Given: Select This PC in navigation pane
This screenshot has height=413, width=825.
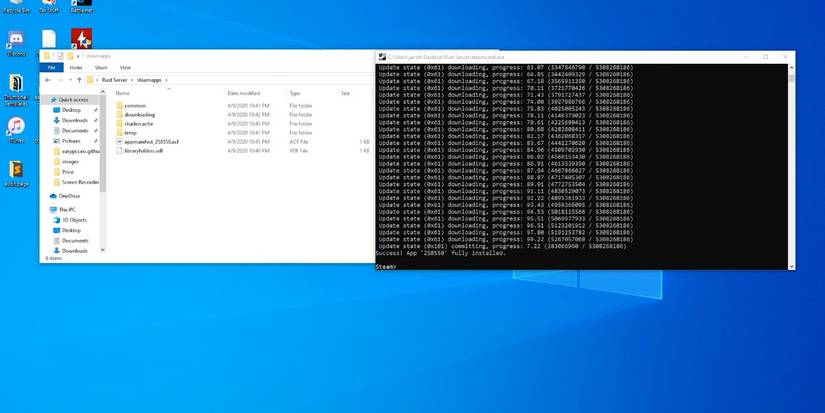Looking at the screenshot, I should 63,209.
